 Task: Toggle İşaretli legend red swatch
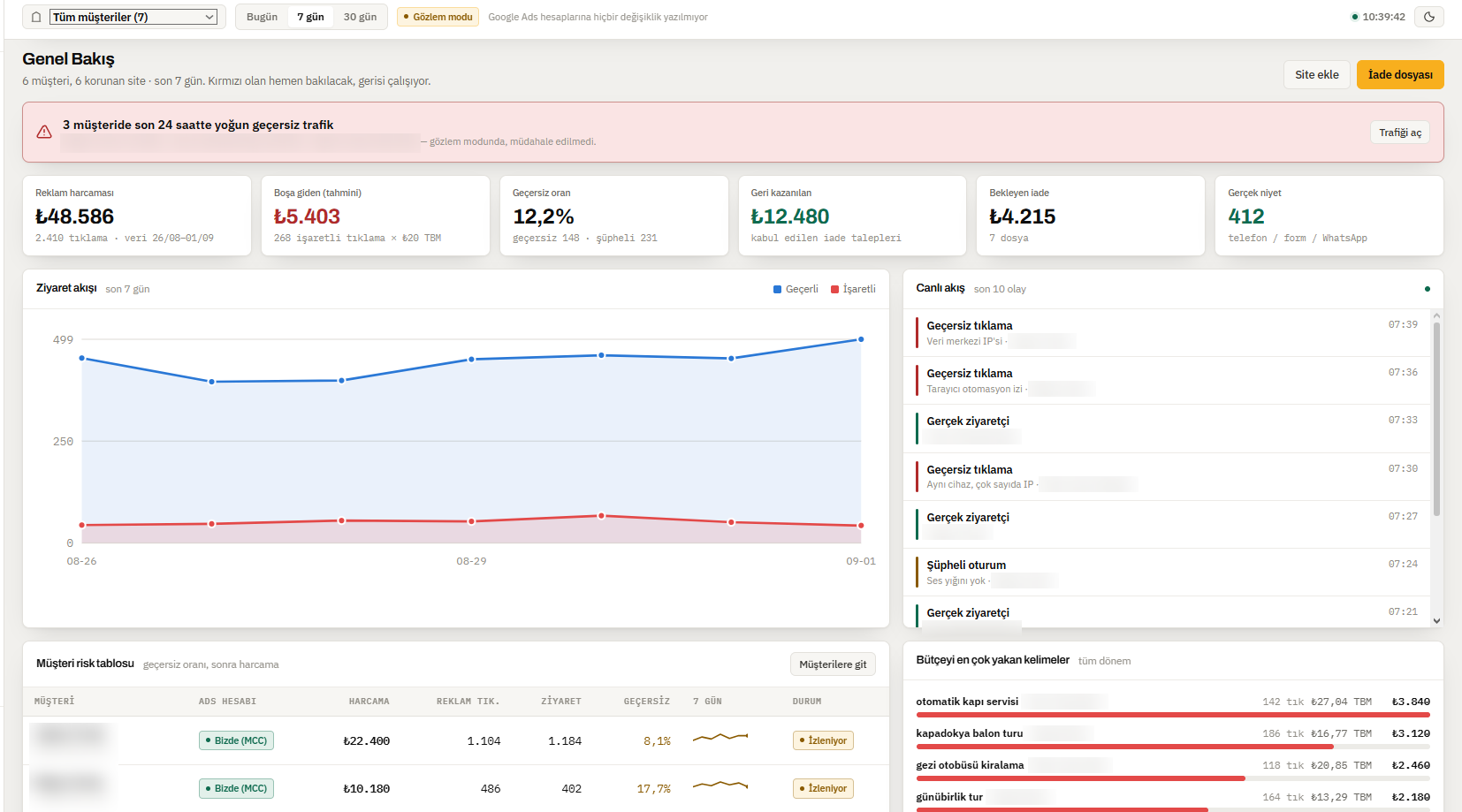pyautogui.click(x=834, y=289)
